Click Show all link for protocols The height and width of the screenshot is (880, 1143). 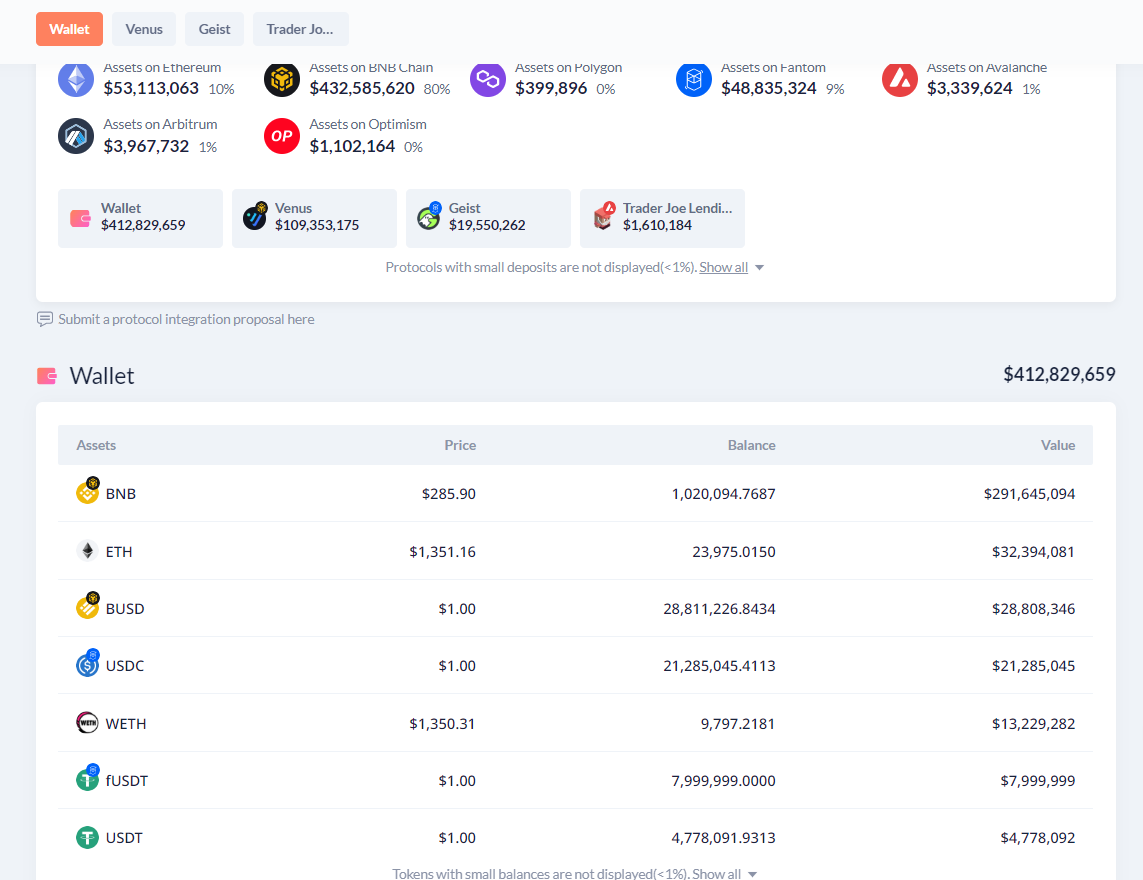coord(723,268)
